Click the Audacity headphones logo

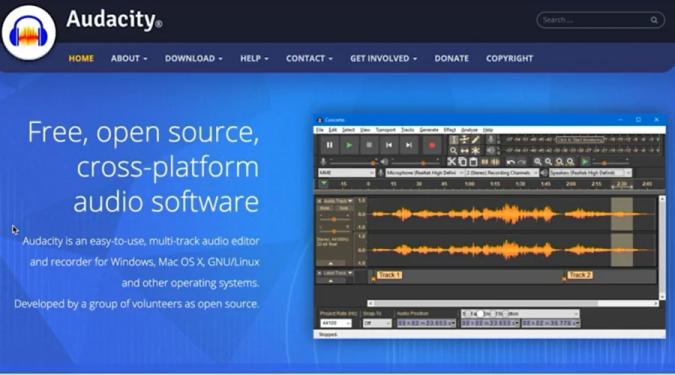(29, 33)
